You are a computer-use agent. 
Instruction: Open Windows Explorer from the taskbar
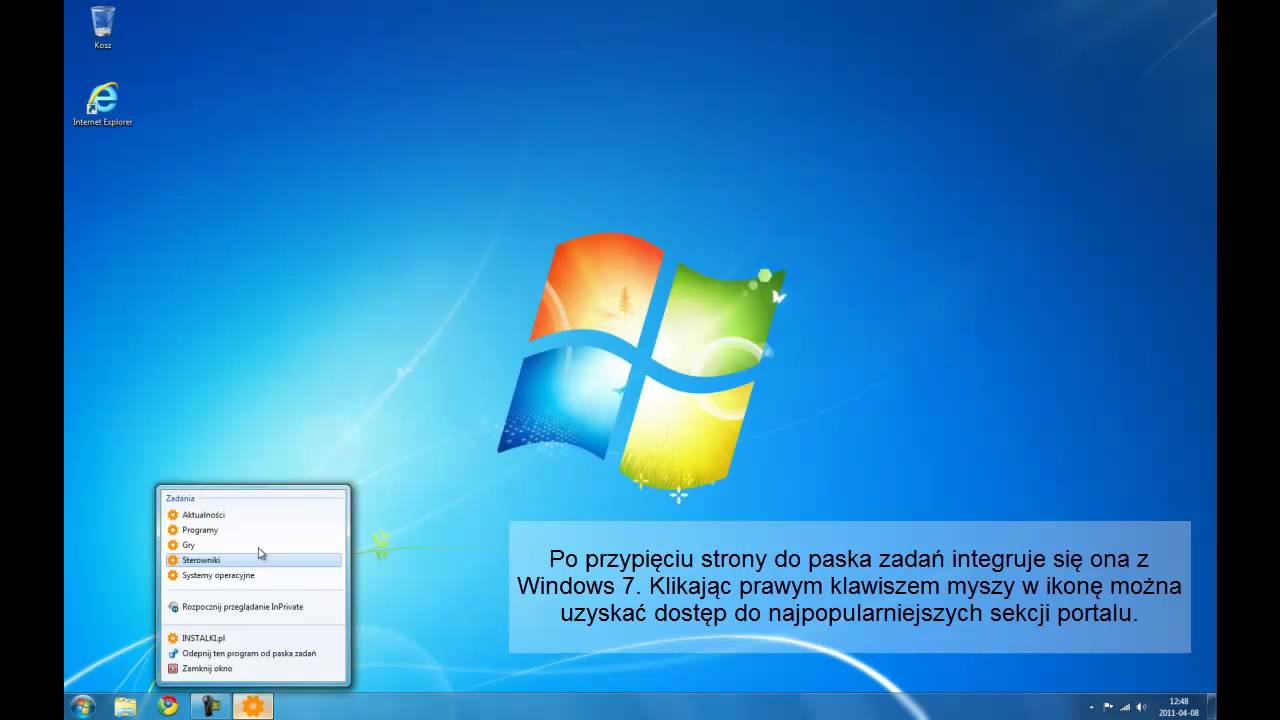pyautogui.click(x=125, y=706)
